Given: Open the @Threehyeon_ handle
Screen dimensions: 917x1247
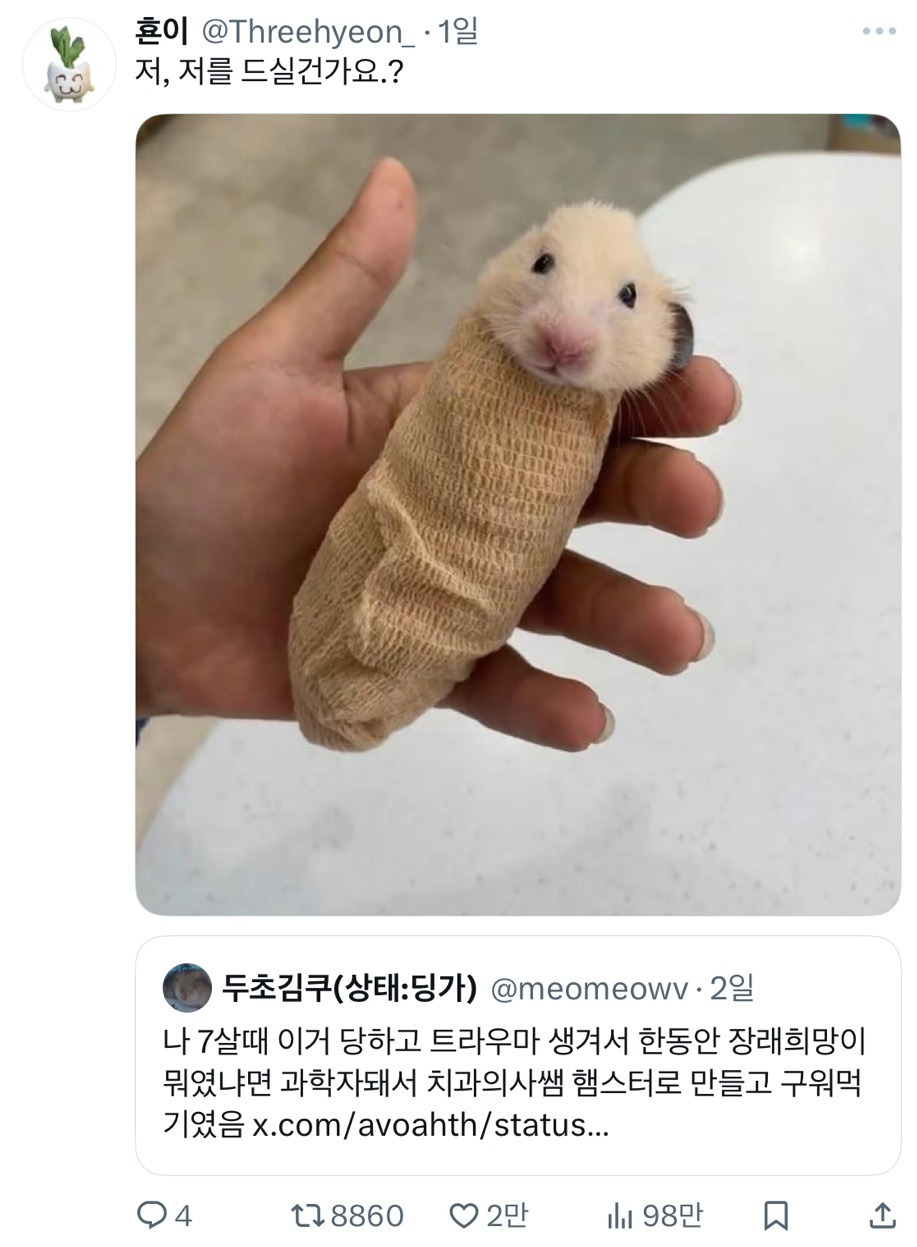Looking at the screenshot, I should pyautogui.click(x=308, y=32).
